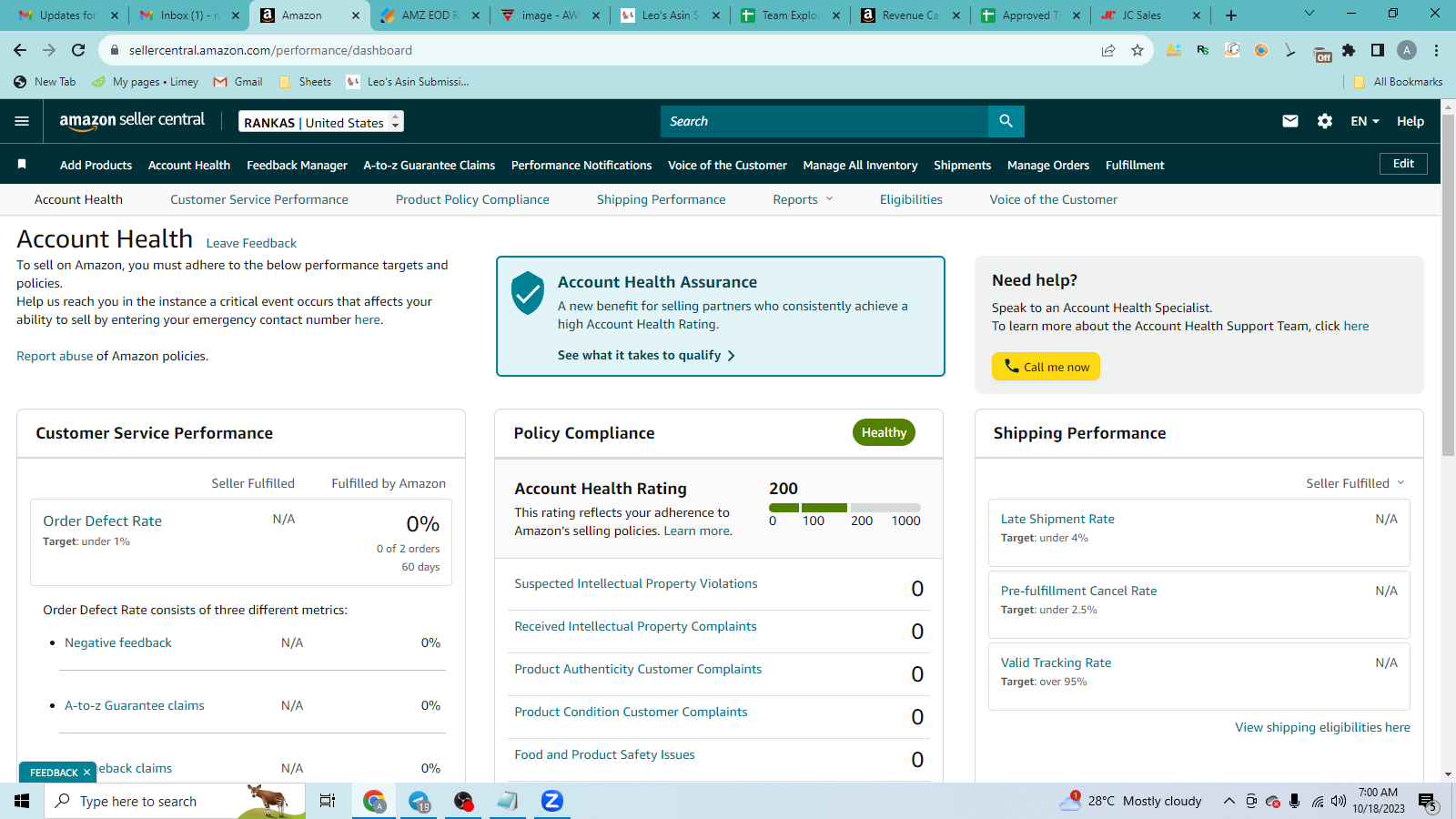Viewport: 1456px width, 819px height.
Task: Open the Product Policy Compliance tab
Action: tap(472, 199)
